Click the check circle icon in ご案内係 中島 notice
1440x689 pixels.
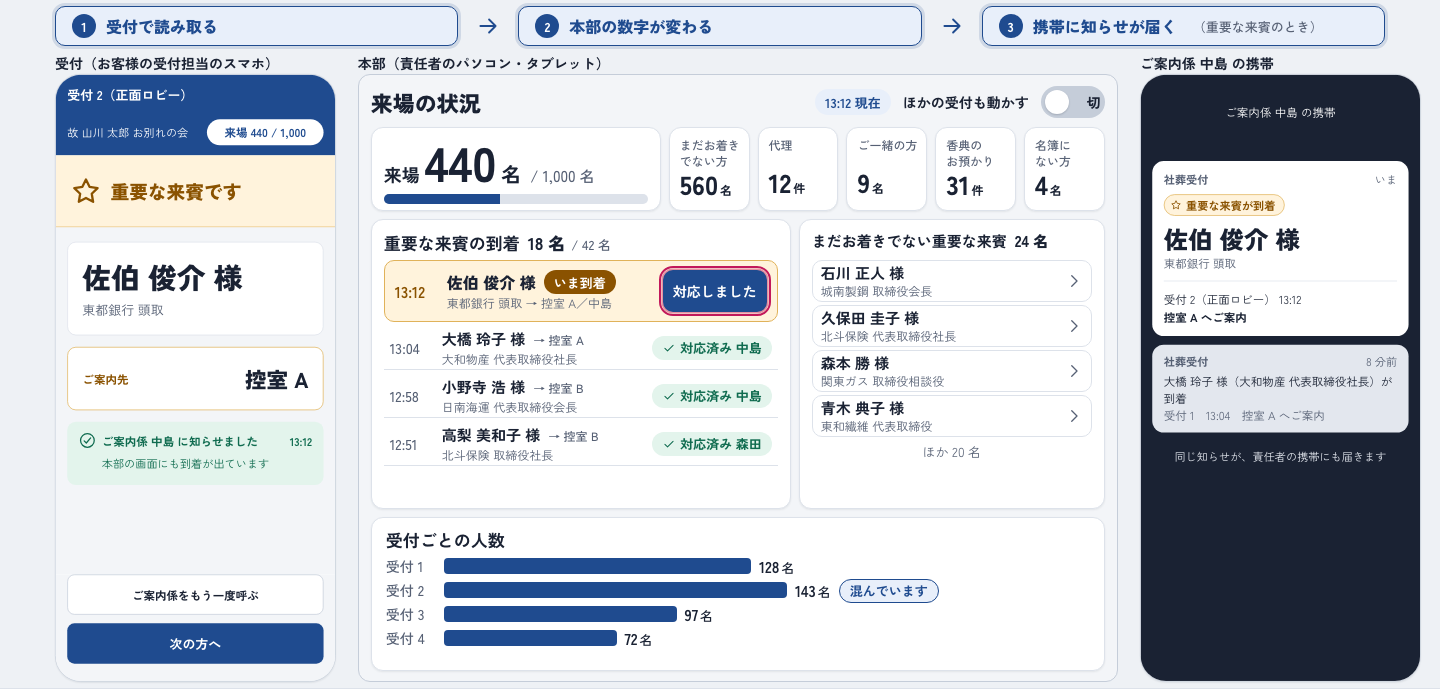(x=87, y=441)
